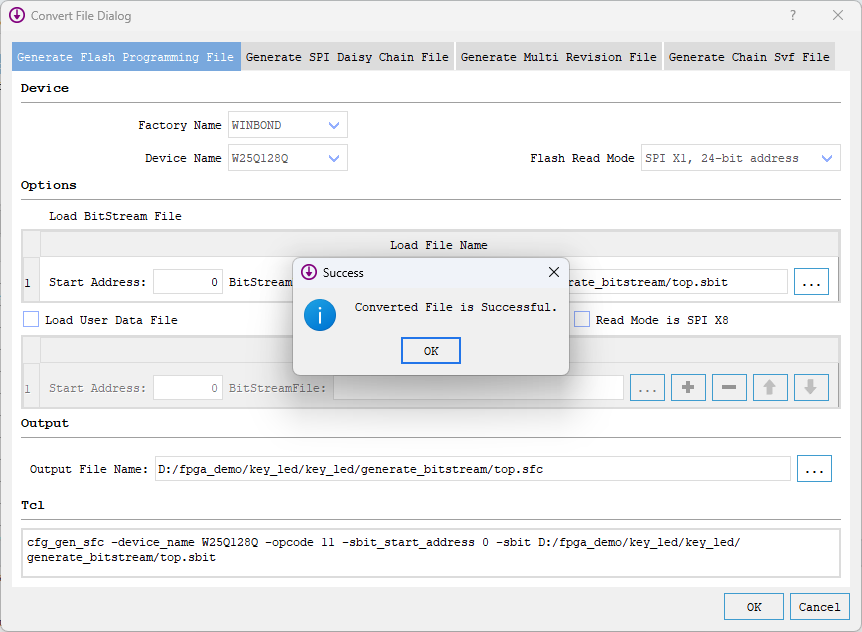Open the browse button for top.sbit bitstream file
862x632 pixels.
(811, 281)
